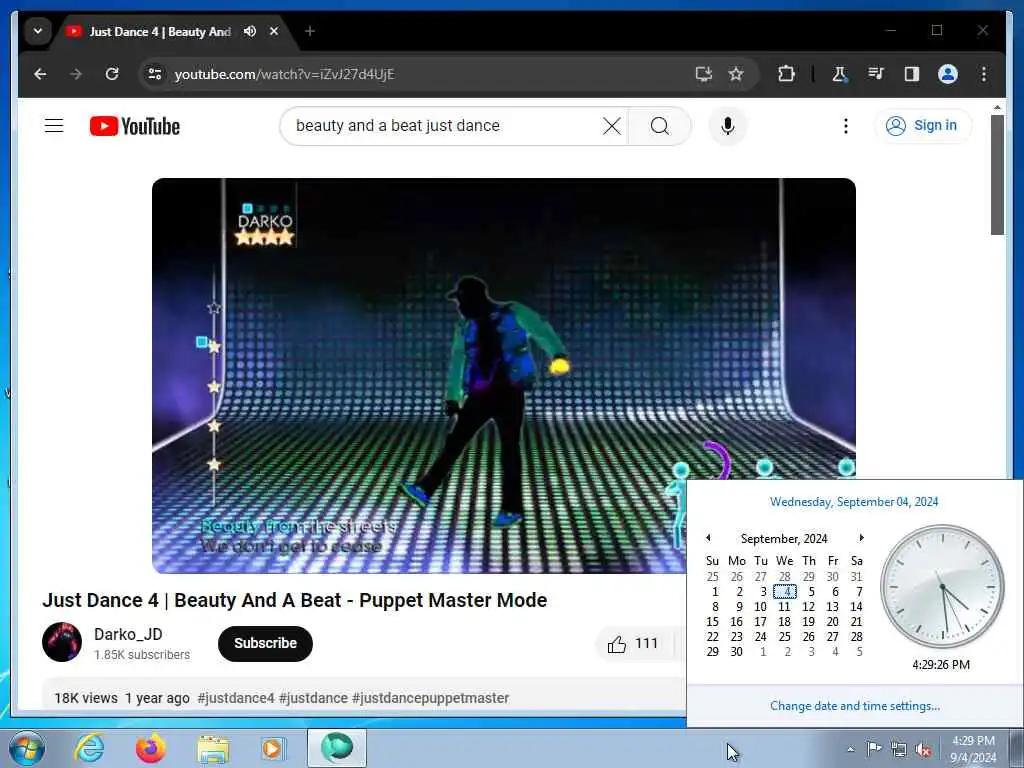
Task: Like the video with the thumbs up
Action: 632,644
